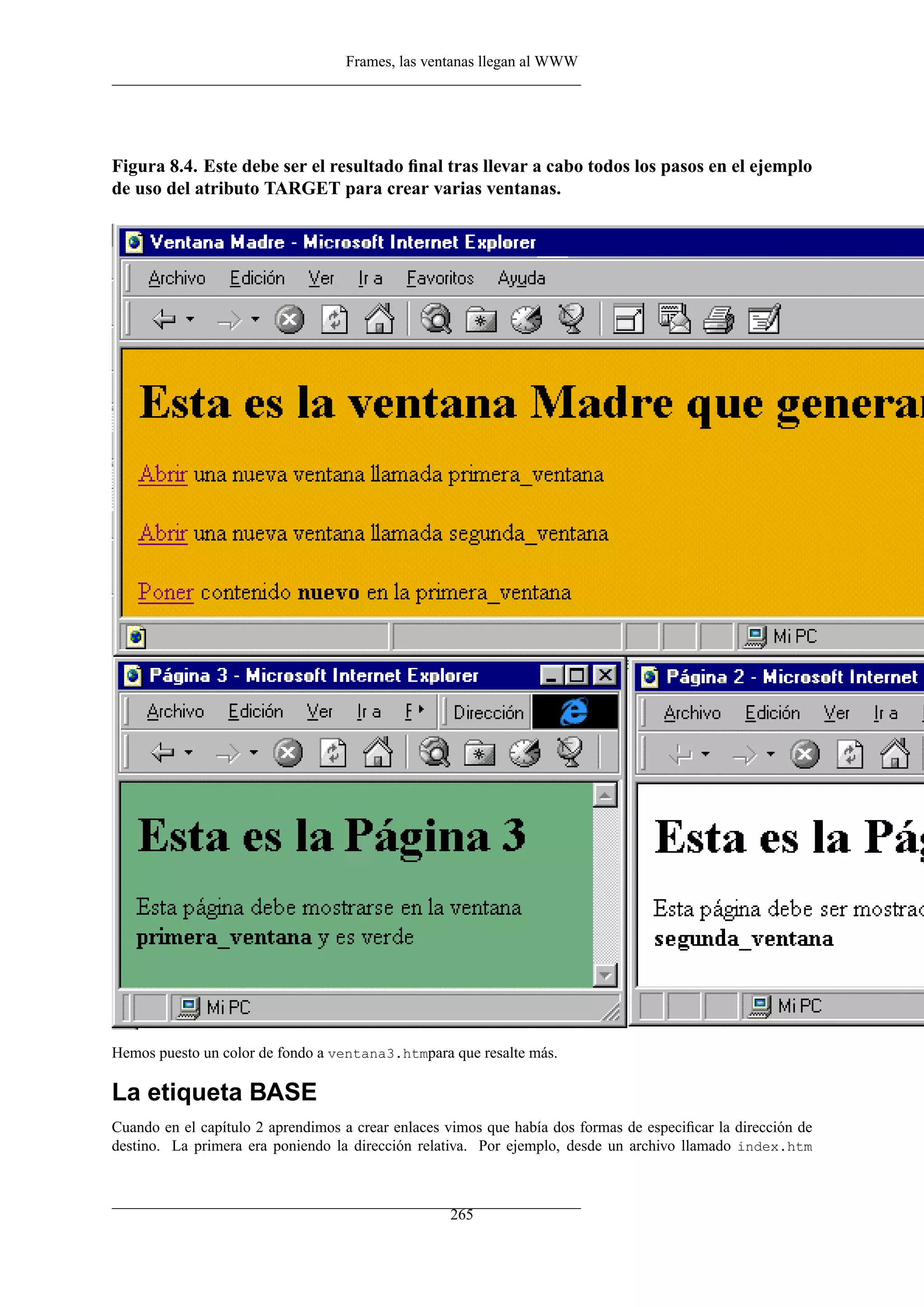Expand Forward button dropdown arrow in Ventana Madre

pyautogui.click(x=255, y=320)
